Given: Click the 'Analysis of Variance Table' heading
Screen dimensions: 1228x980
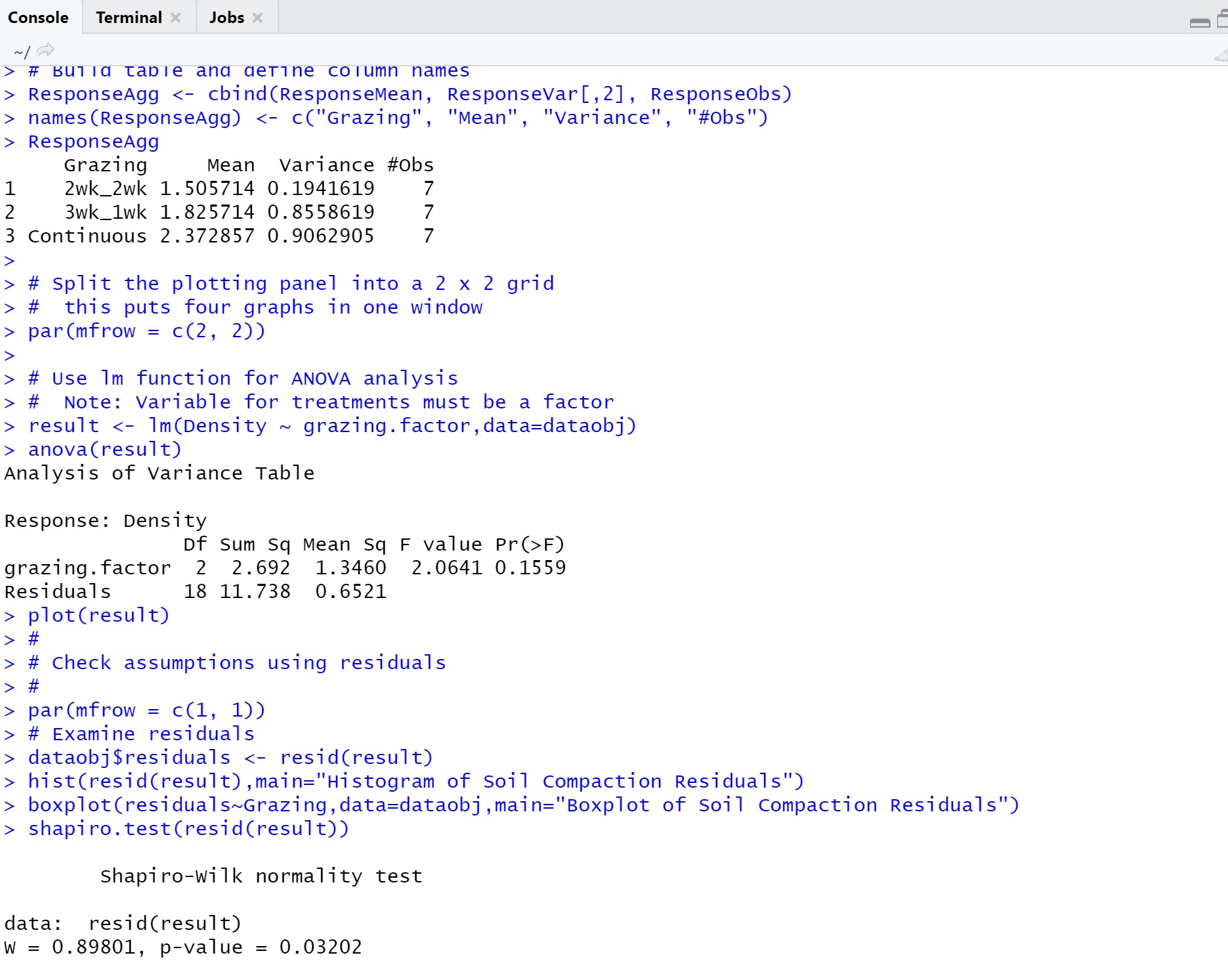Looking at the screenshot, I should coord(159,473).
